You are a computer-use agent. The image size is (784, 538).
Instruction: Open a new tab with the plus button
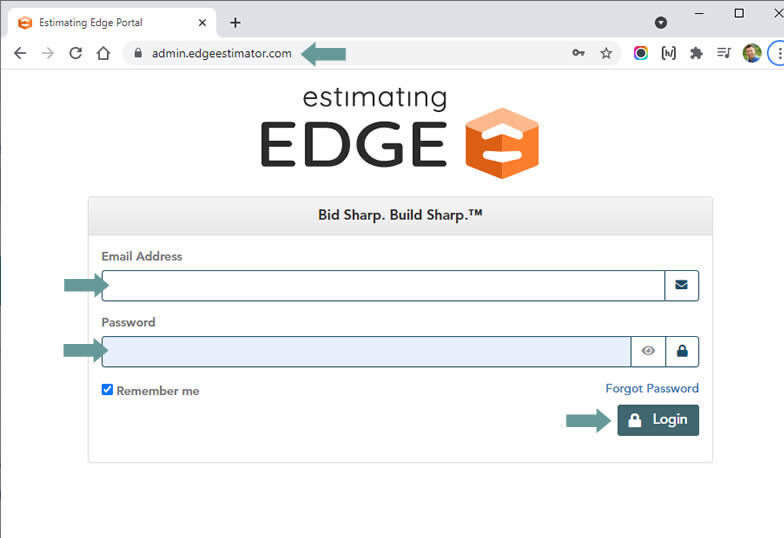(235, 22)
